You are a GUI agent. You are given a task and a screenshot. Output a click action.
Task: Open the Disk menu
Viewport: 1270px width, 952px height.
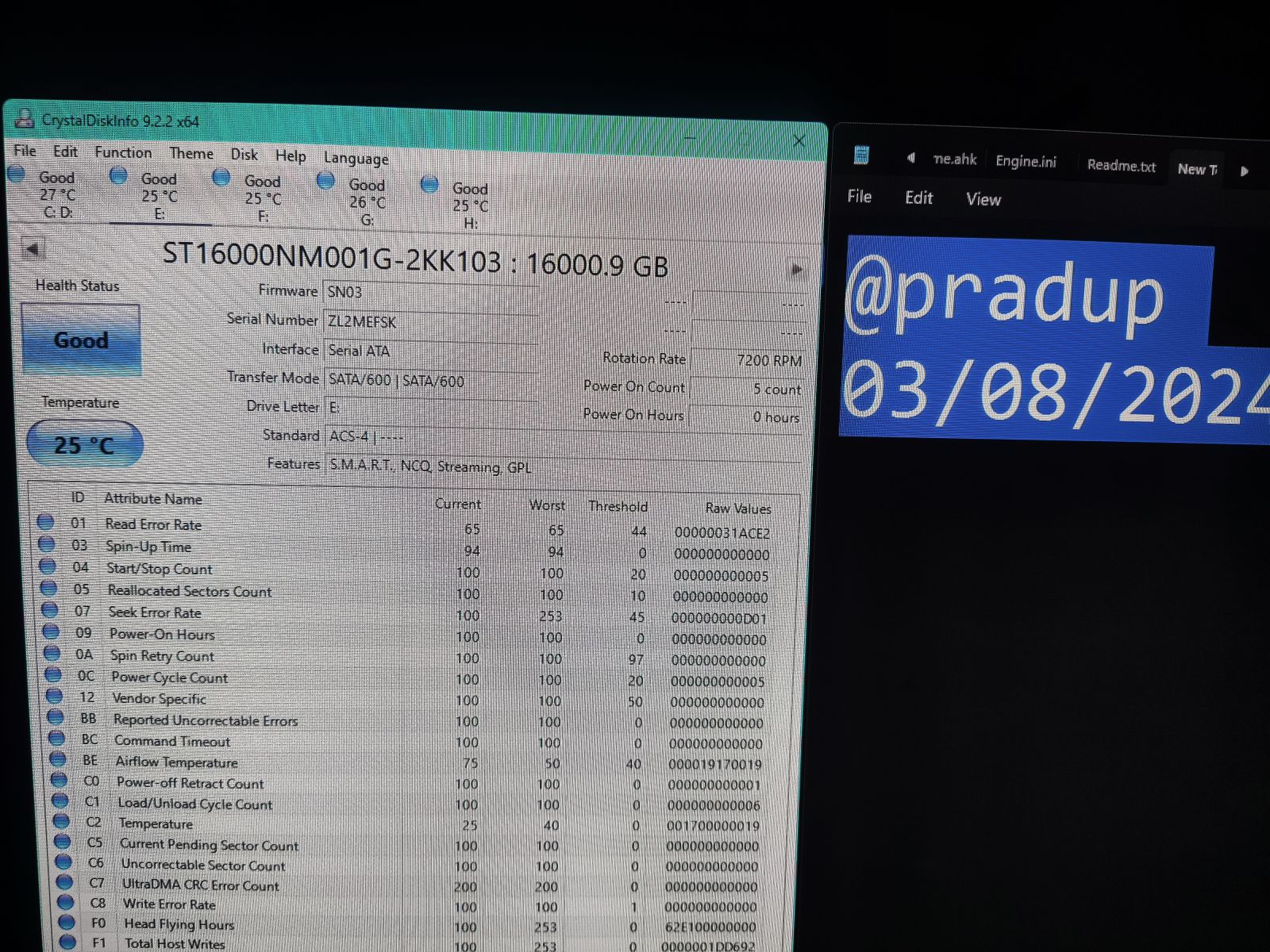[244, 154]
